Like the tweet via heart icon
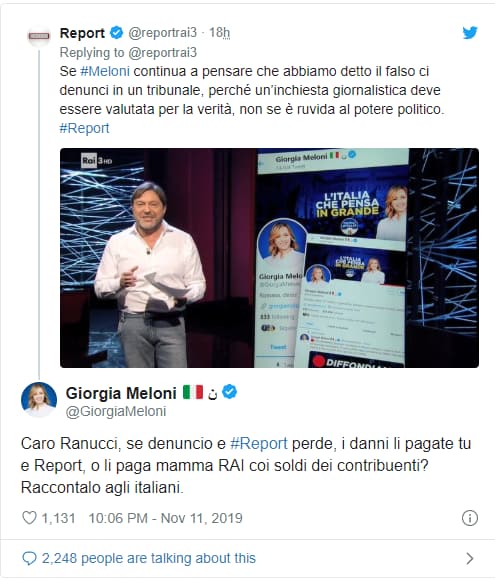This screenshot has height=580, width=495. pyautogui.click(x=29, y=518)
